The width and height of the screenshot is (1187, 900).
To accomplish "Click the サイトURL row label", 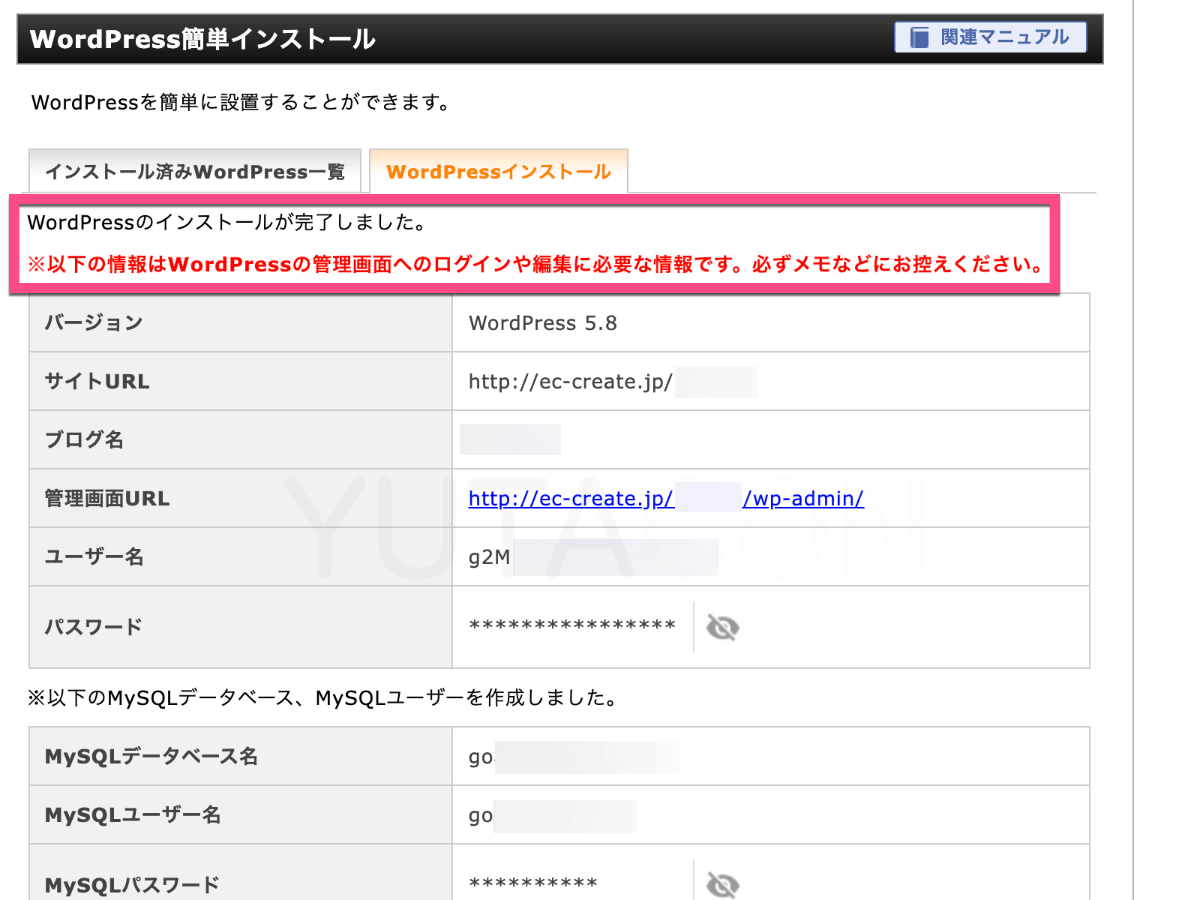I will click(97, 381).
